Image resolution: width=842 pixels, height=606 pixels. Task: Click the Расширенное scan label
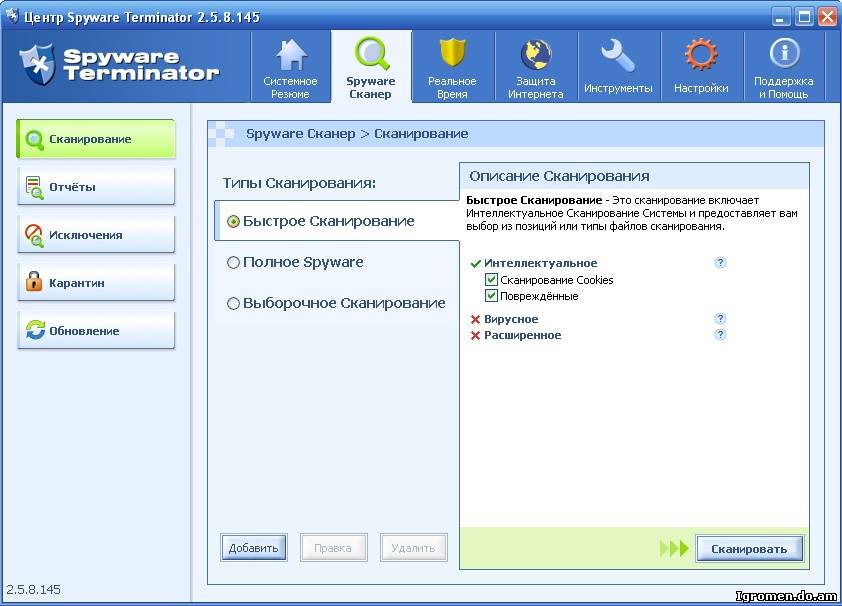[523, 335]
